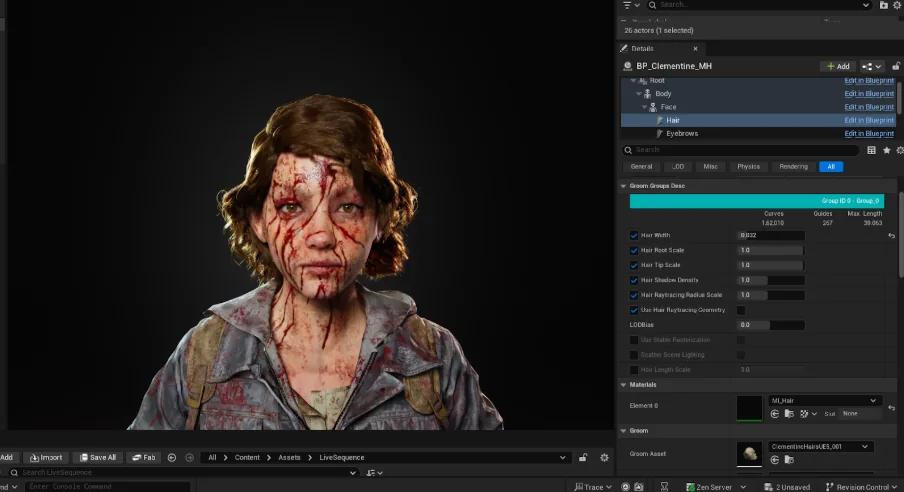Click the Eyebrows groom component icon
The image size is (904, 492).
[x=660, y=133]
